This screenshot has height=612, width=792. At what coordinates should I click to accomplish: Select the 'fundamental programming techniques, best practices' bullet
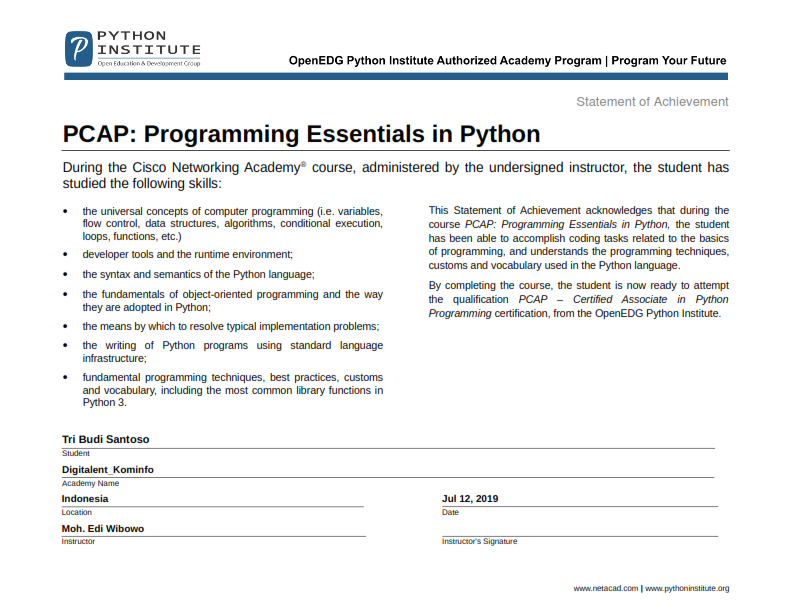point(232,390)
